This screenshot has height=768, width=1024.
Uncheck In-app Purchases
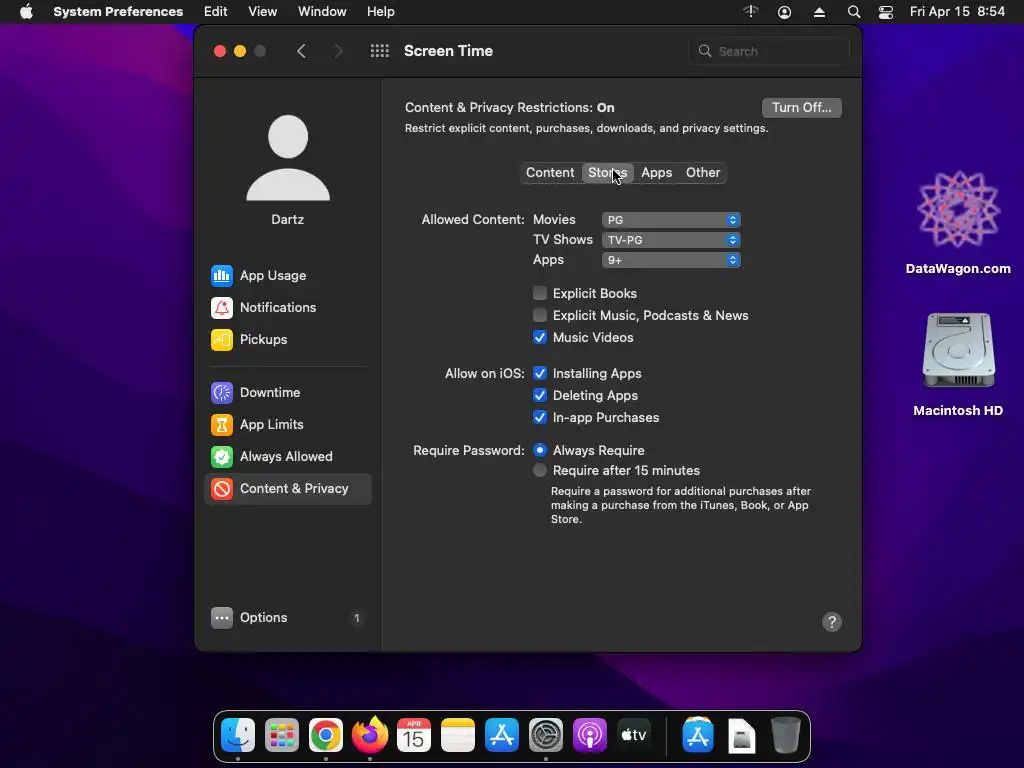(x=539, y=418)
